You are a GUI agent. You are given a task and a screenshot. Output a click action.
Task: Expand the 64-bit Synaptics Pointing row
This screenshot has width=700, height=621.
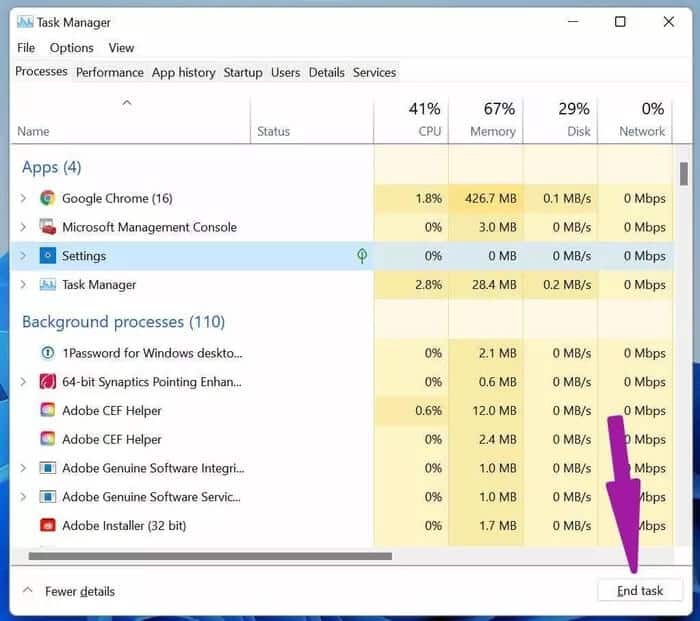[x=23, y=382]
